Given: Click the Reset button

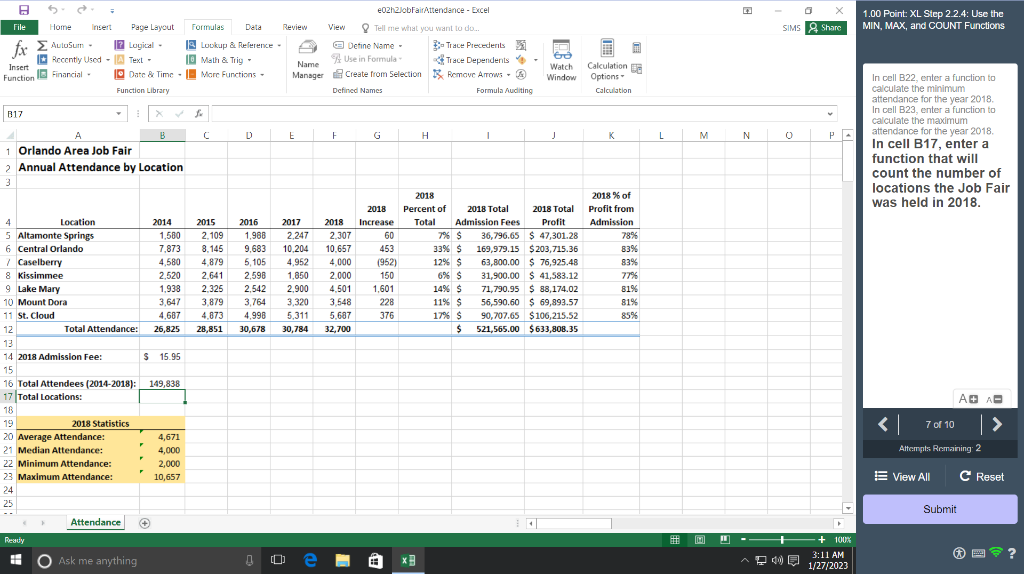Looking at the screenshot, I should (982, 477).
